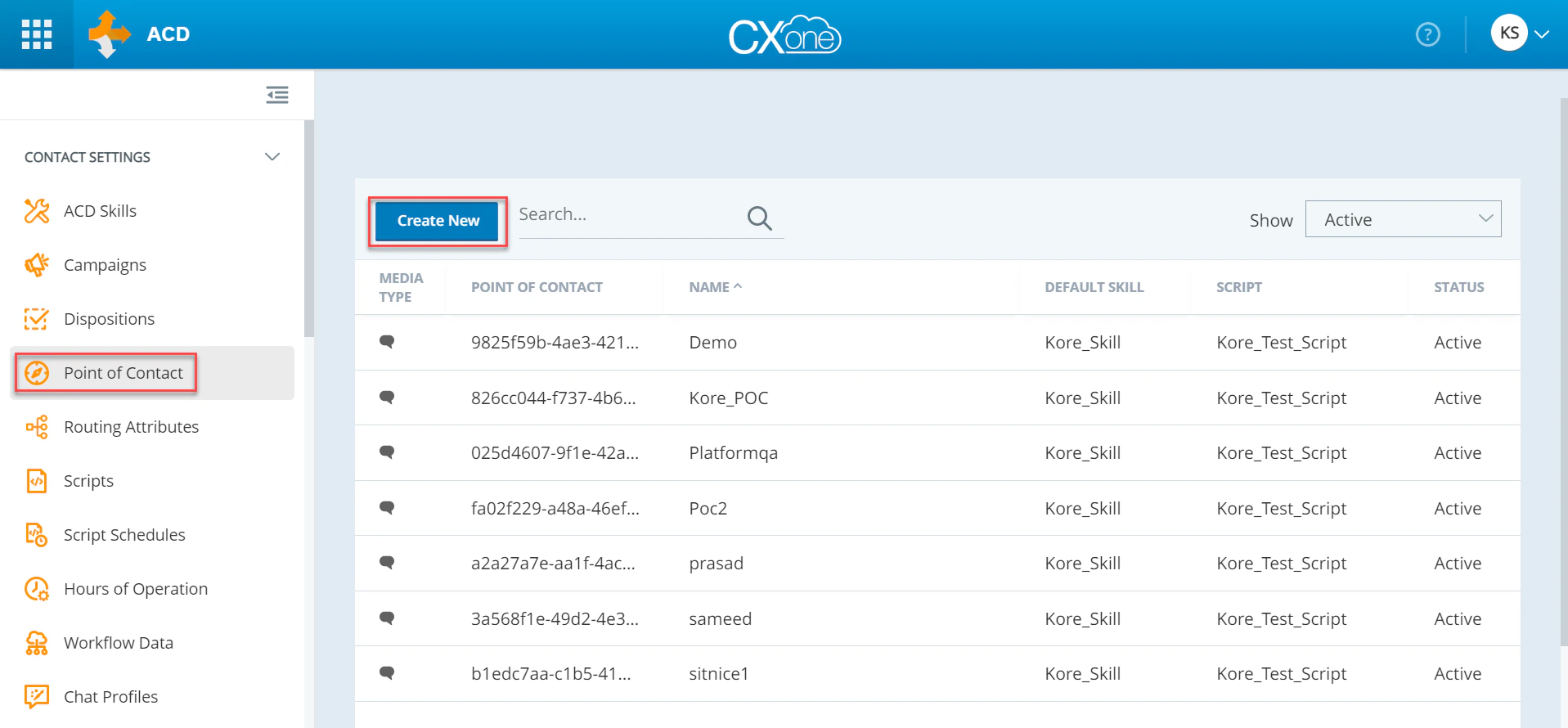Viewport: 1568px width, 728px height.
Task: Select the Demo name cell
Action: [x=712, y=343]
